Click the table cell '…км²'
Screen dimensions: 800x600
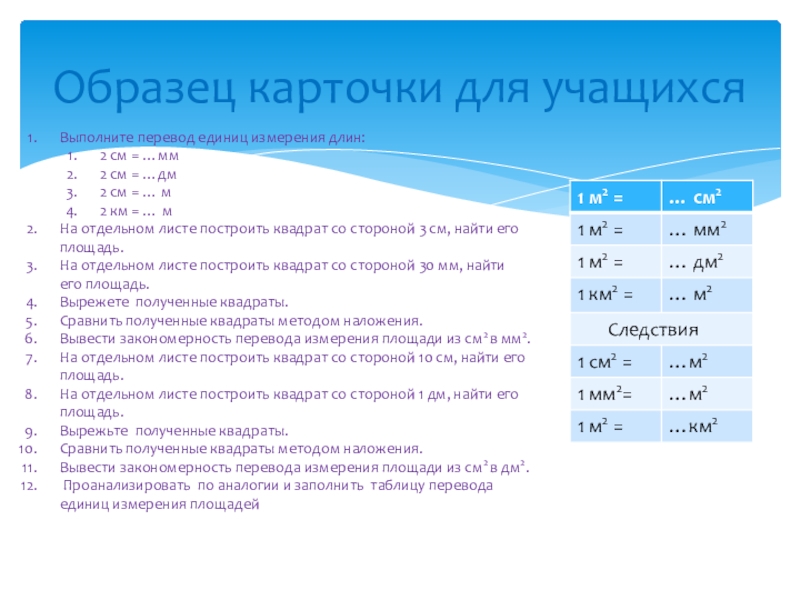point(707,426)
